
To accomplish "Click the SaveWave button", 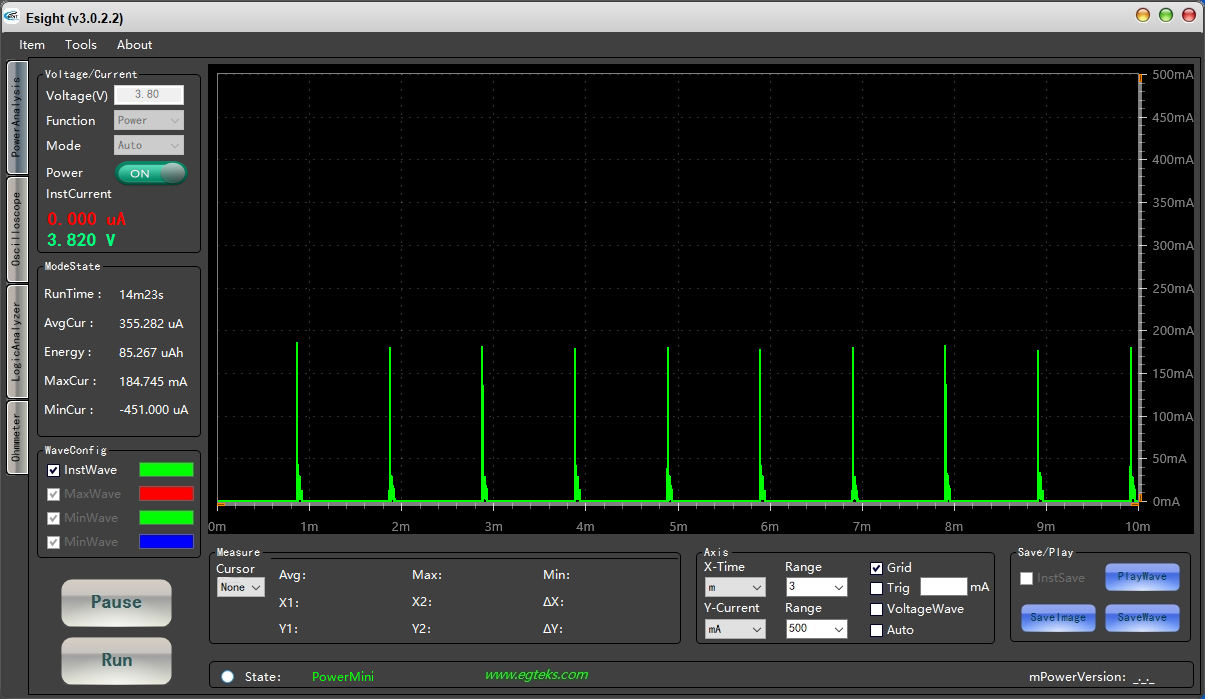I will (1142, 618).
